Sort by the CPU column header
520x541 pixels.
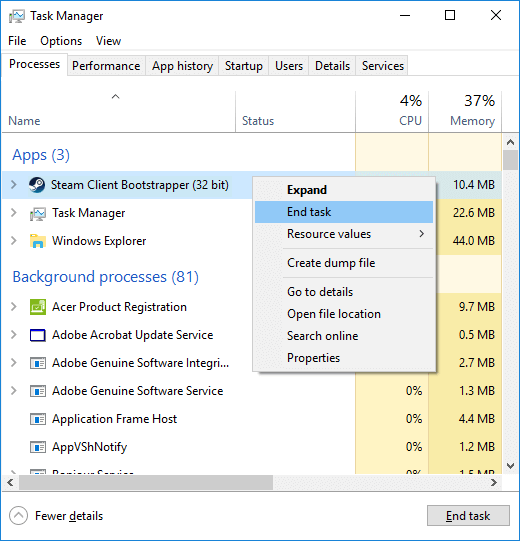pos(392,111)
